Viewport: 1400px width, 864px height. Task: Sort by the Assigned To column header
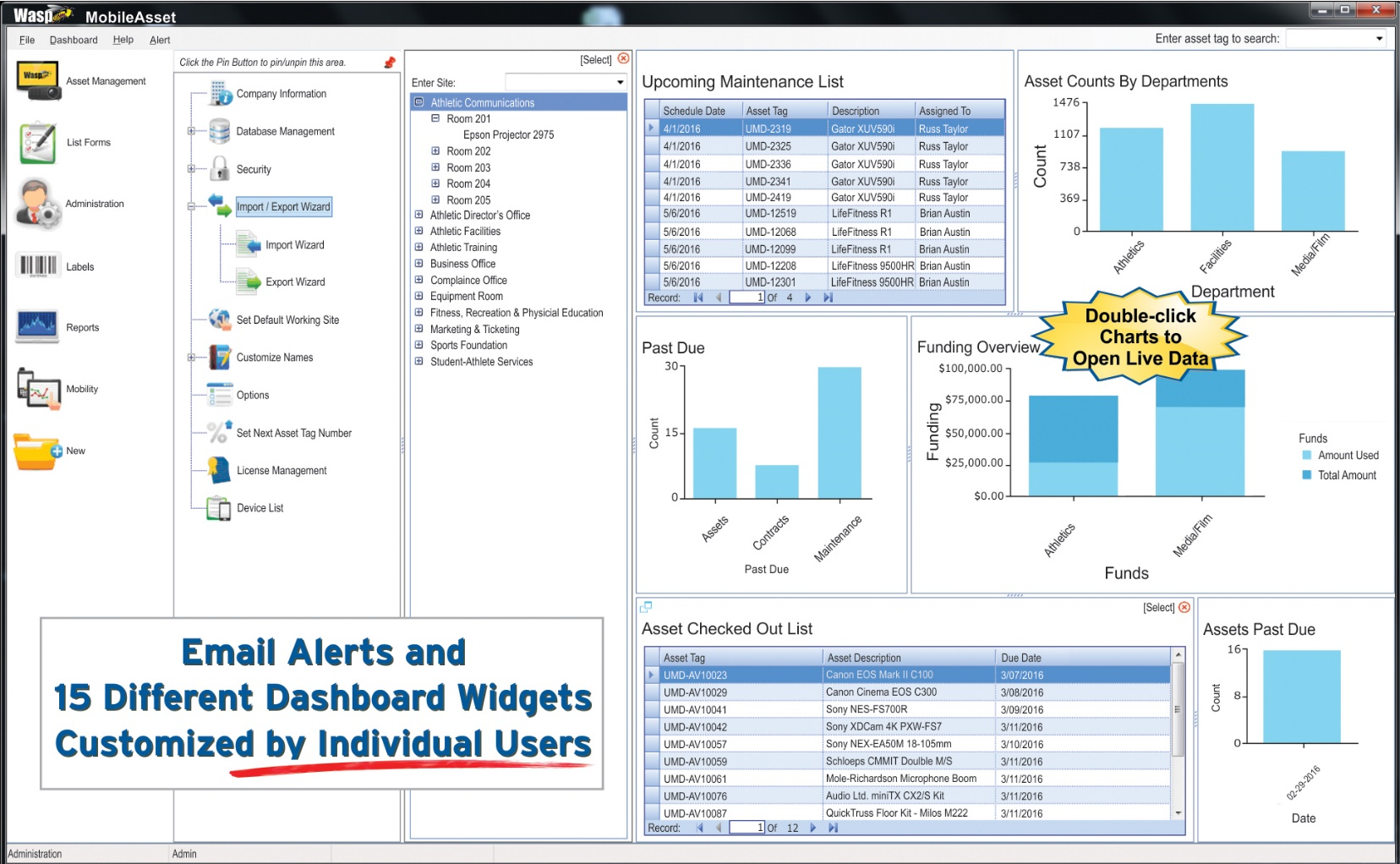pyautogui.click(x=960, y=111)
